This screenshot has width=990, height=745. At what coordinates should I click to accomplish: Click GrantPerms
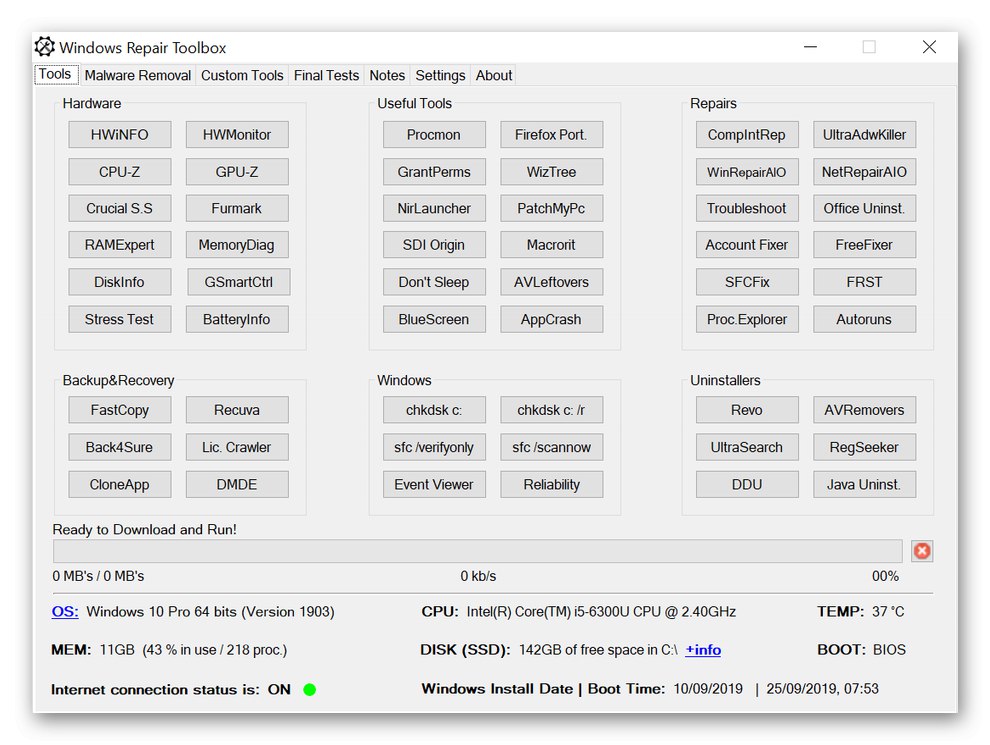pos(434,172)
